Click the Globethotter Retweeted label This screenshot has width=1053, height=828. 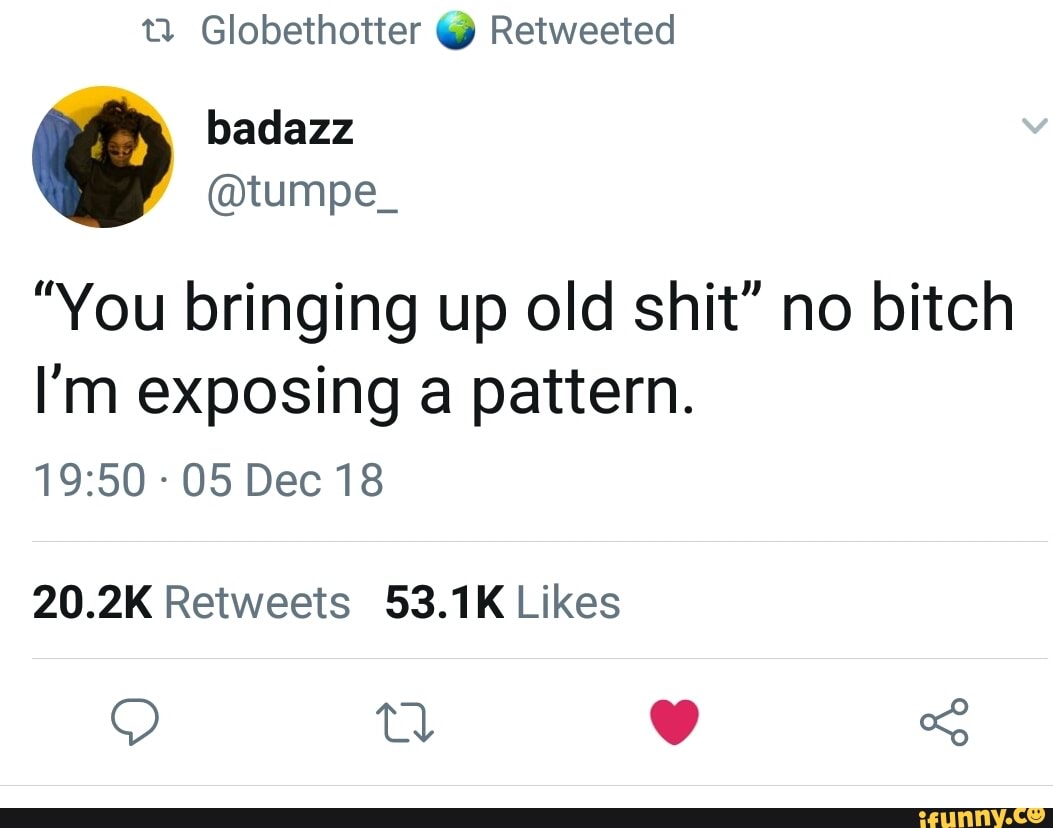[438, 31]
